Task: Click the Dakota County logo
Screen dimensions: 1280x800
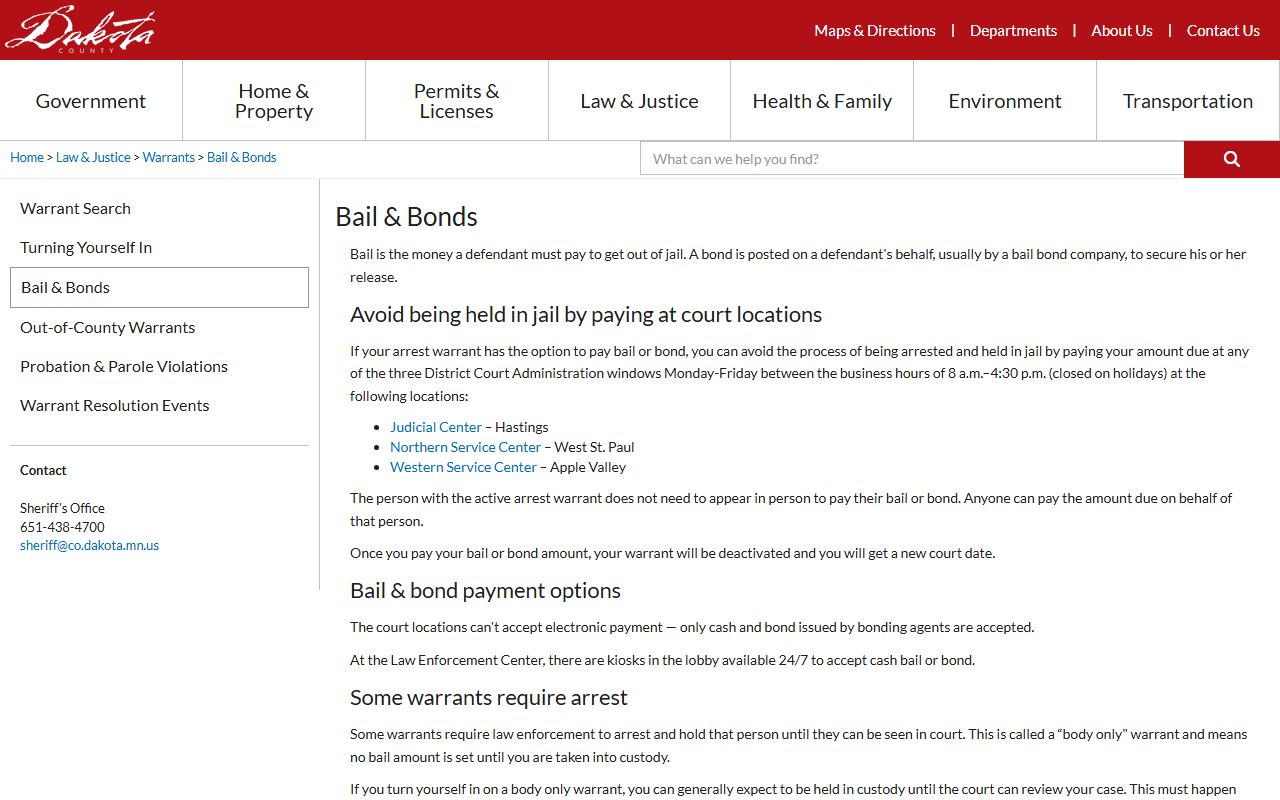Action: pyautogui.click(x=80, y=29)
